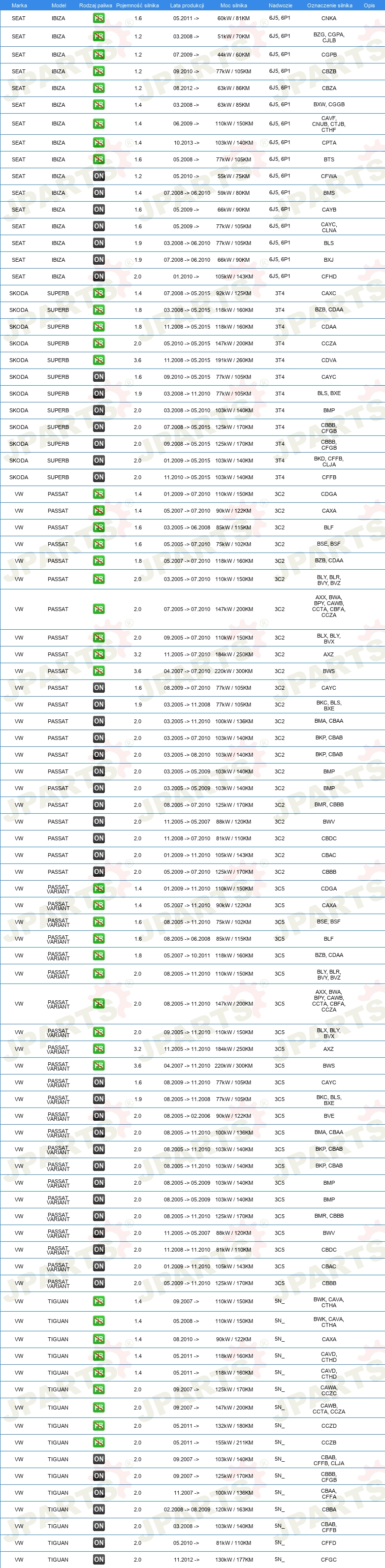Screen dimensions: 385x1568
Task: Click petrol icon in Tiguan CCZD row
Action: [98, 1425]
